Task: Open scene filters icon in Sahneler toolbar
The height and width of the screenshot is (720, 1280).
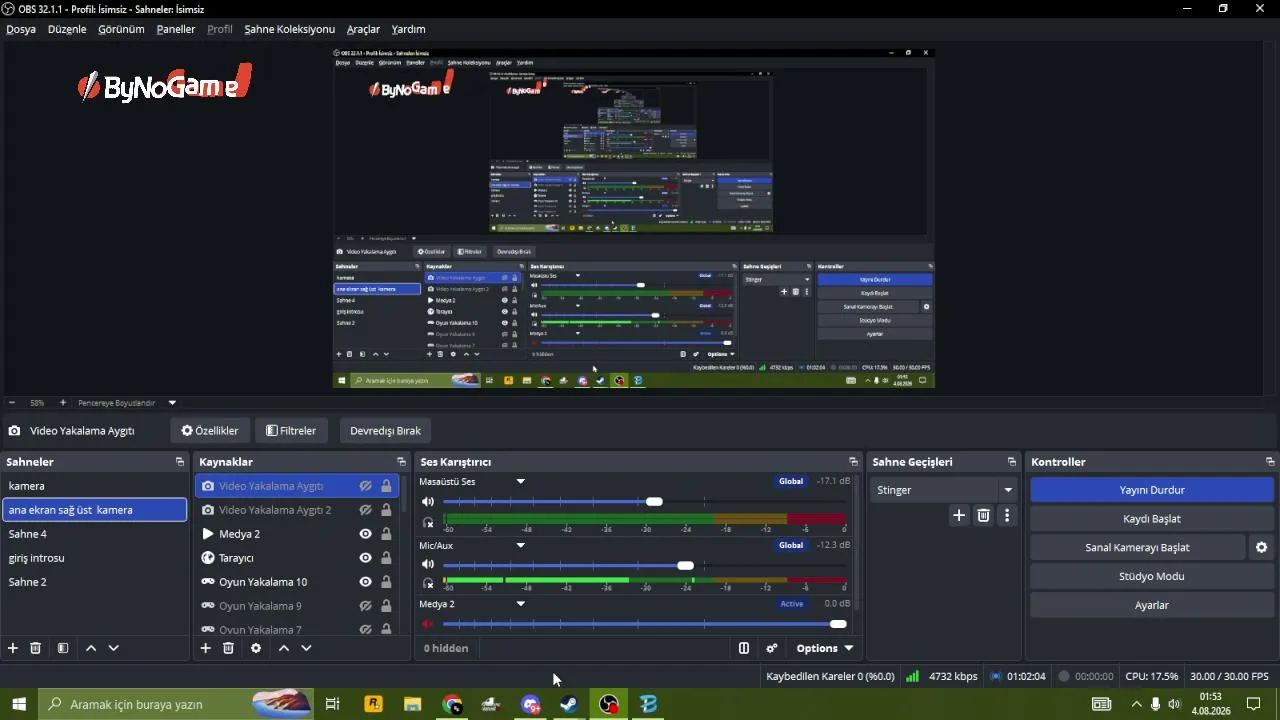Action: click(x=63, y=648)
